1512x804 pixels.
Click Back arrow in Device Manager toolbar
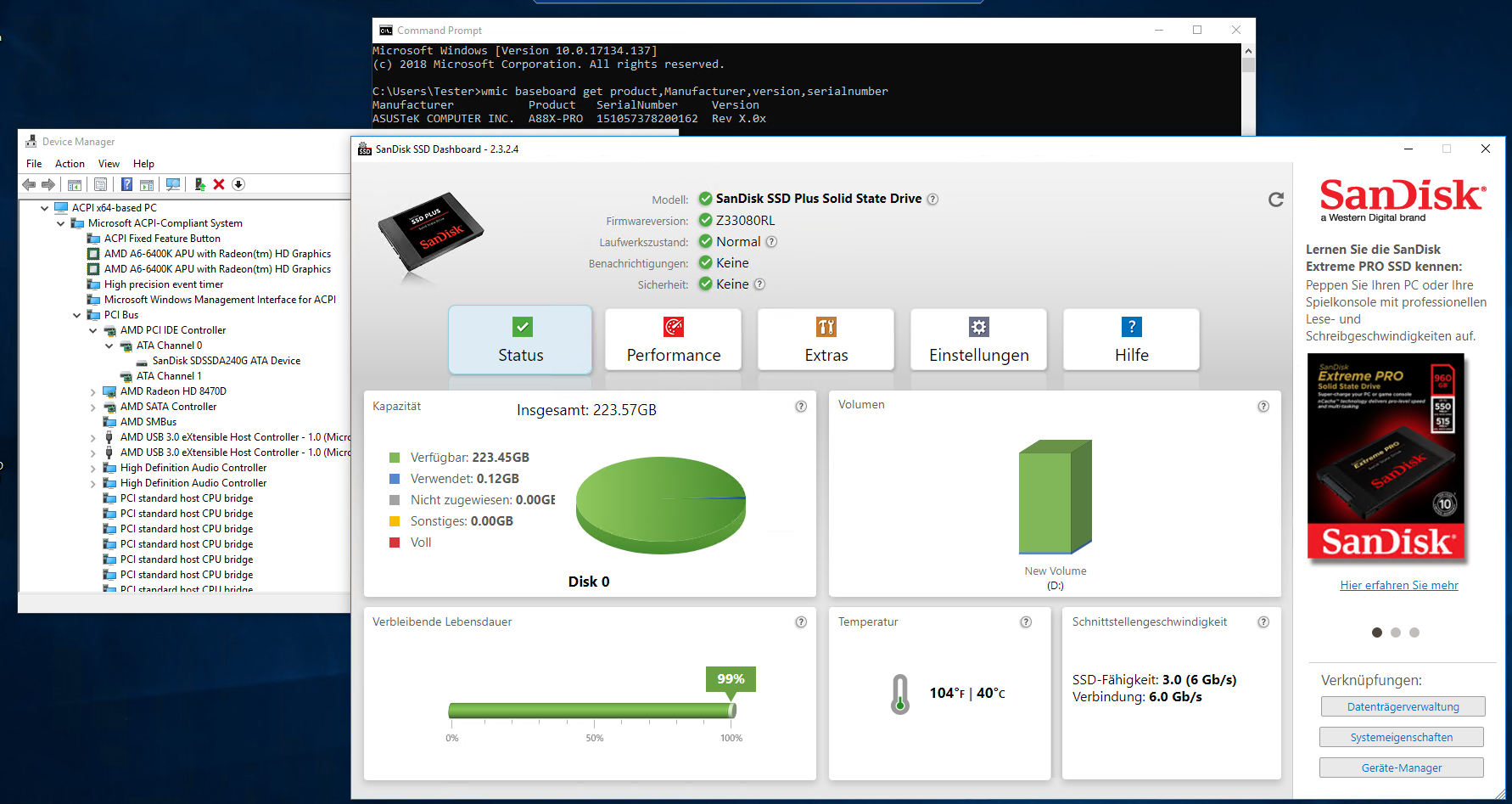point(30,184)
